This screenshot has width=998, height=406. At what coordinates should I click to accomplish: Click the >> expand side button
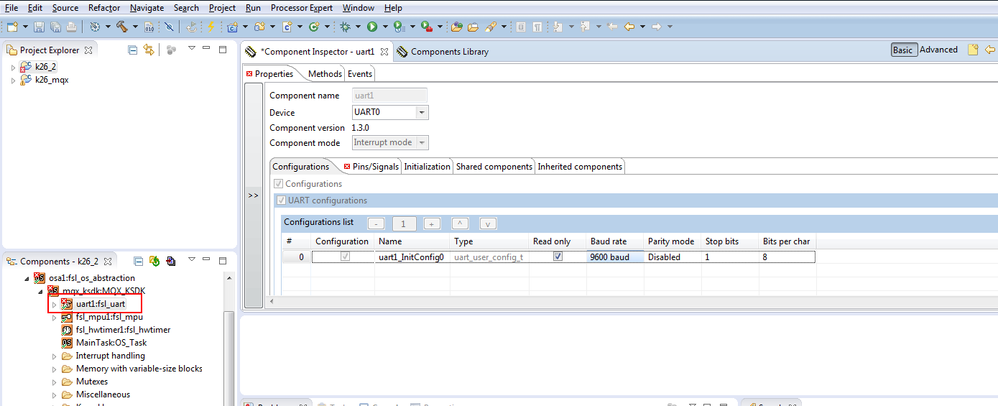coord(253,195)
